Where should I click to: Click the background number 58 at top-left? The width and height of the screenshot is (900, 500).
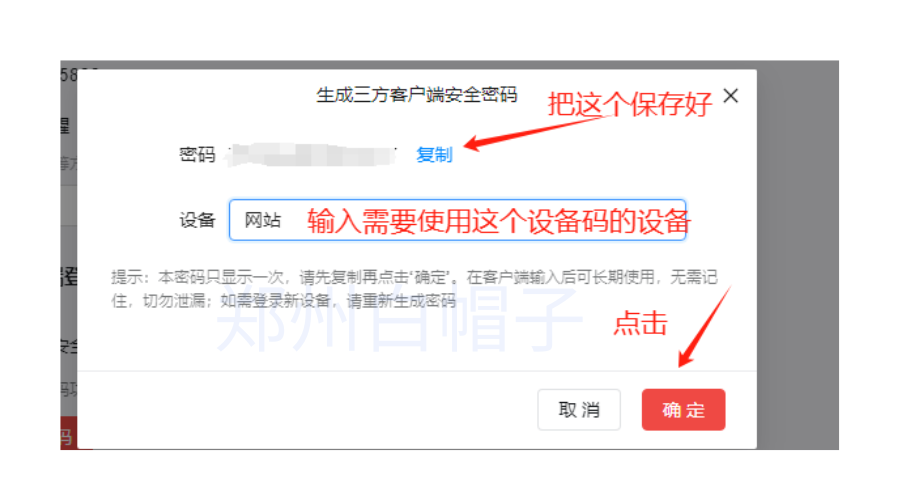click(x=69, y=75)
